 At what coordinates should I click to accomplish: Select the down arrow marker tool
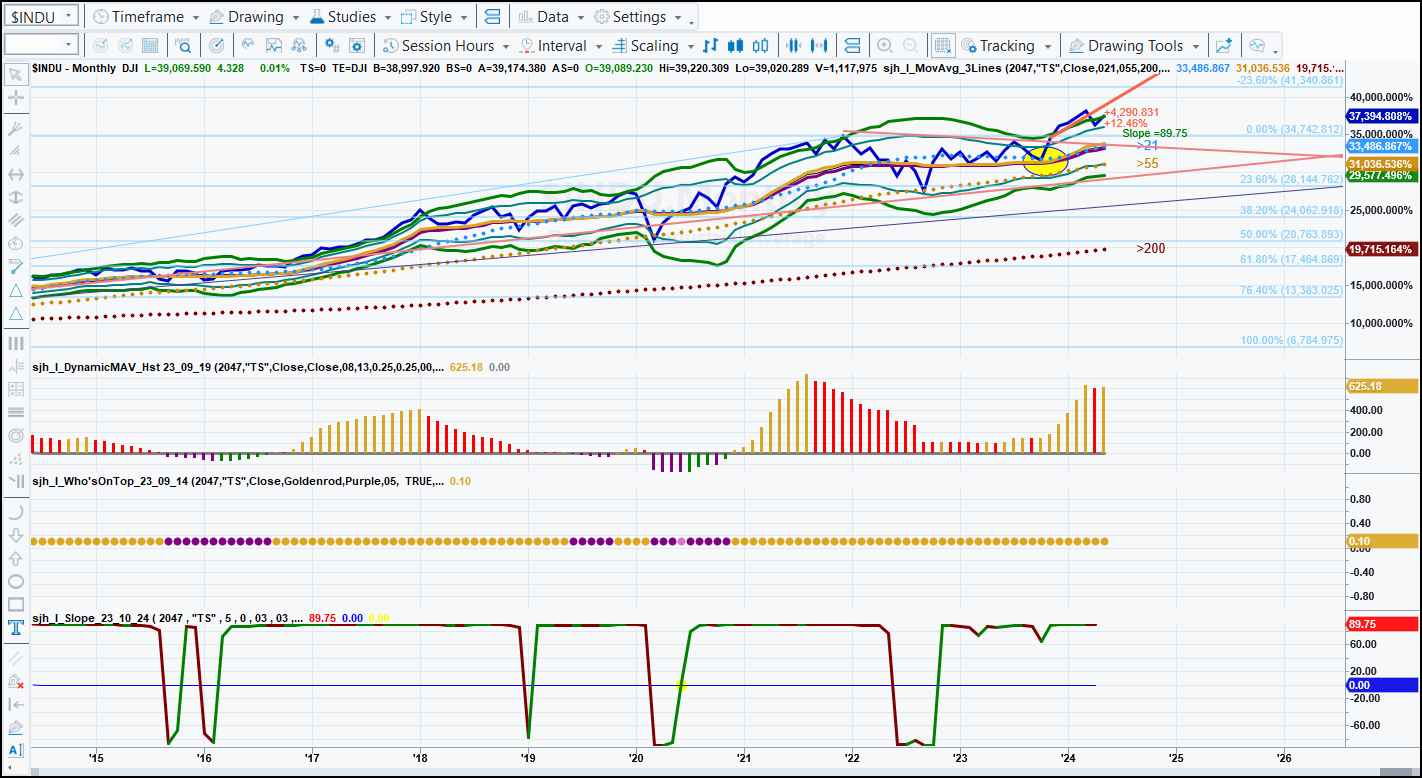click(15, 535)
